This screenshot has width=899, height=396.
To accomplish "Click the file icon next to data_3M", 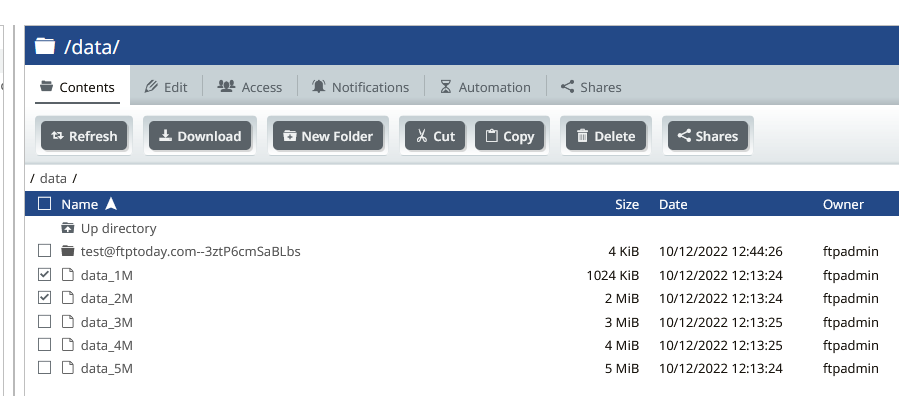I will pyautogui.click(x=68, y=322).
